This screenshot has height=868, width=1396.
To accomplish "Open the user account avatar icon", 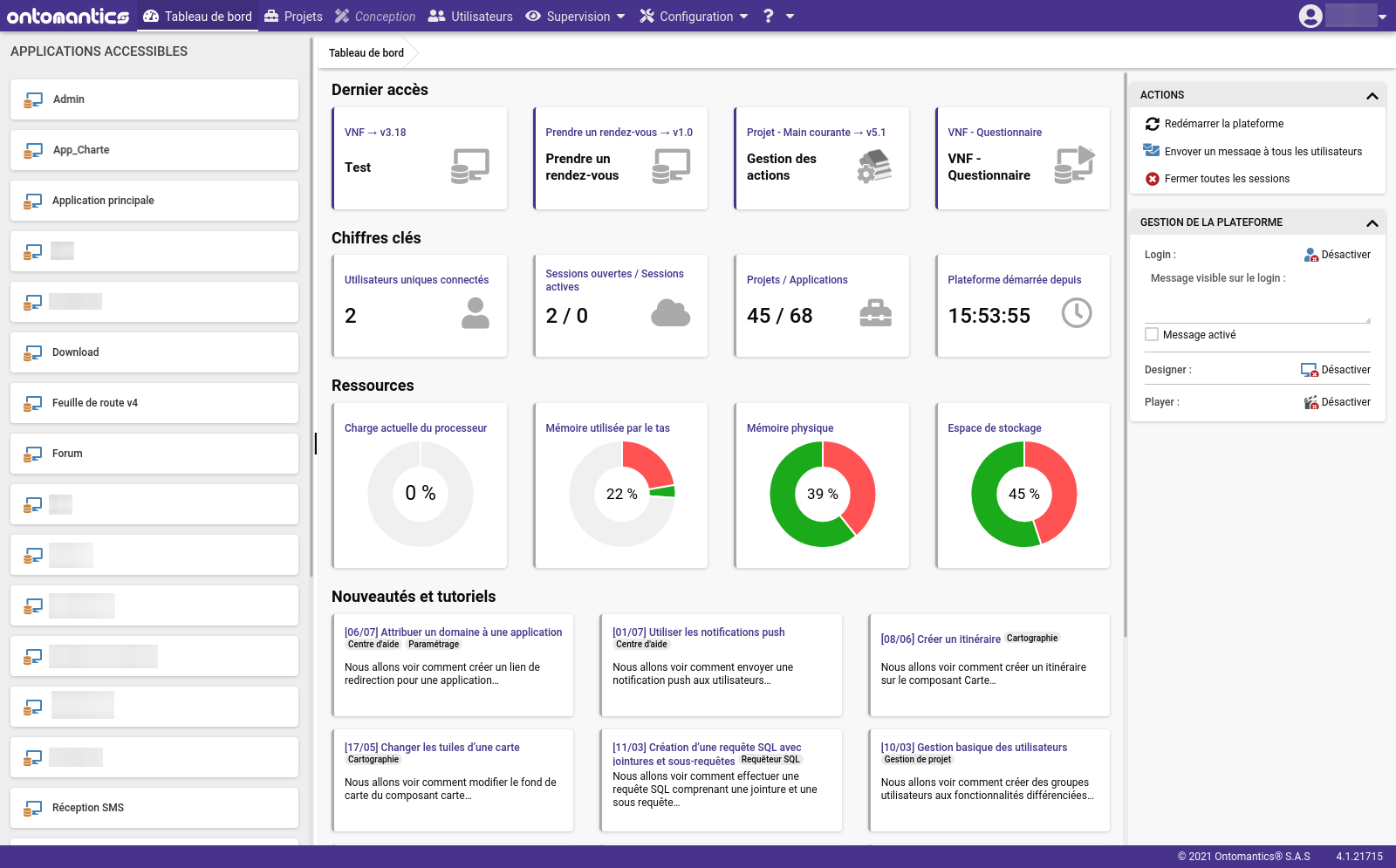I will click(x=1310, y=16).
